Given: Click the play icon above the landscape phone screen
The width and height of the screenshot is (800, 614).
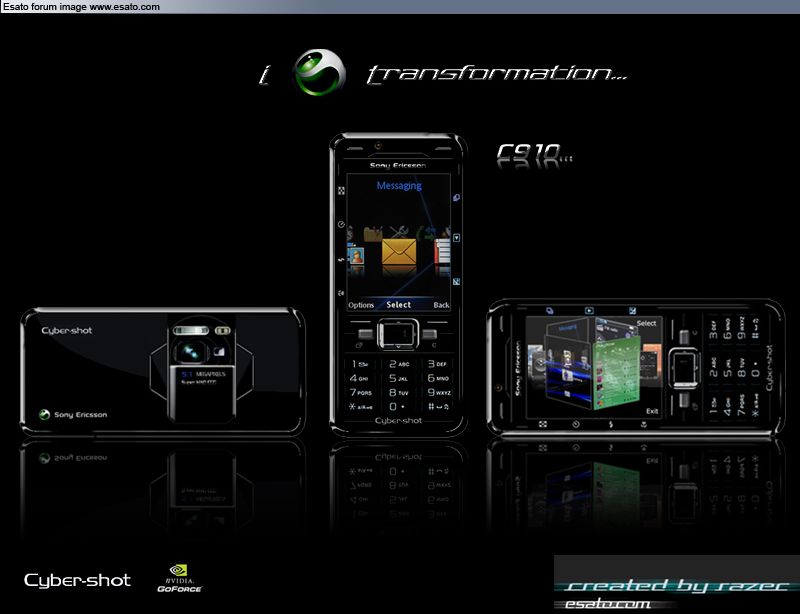Looking at the screenshot, I should click(589, 312).
